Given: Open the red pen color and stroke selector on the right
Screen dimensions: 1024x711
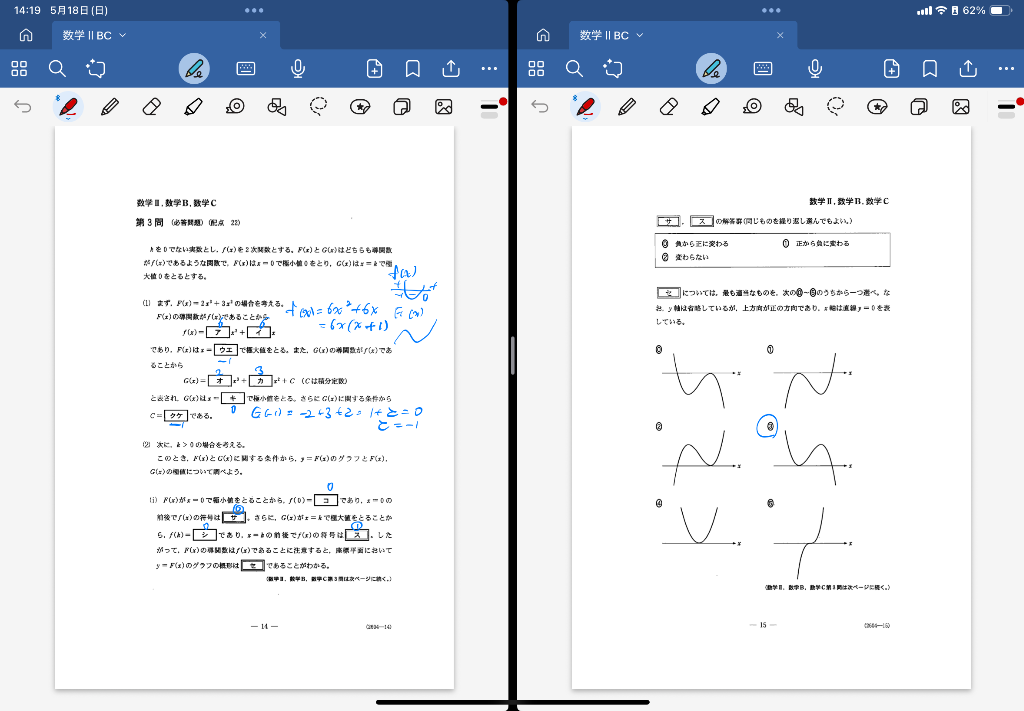Looking at the screenshot, I should (x=1008, y=106).
